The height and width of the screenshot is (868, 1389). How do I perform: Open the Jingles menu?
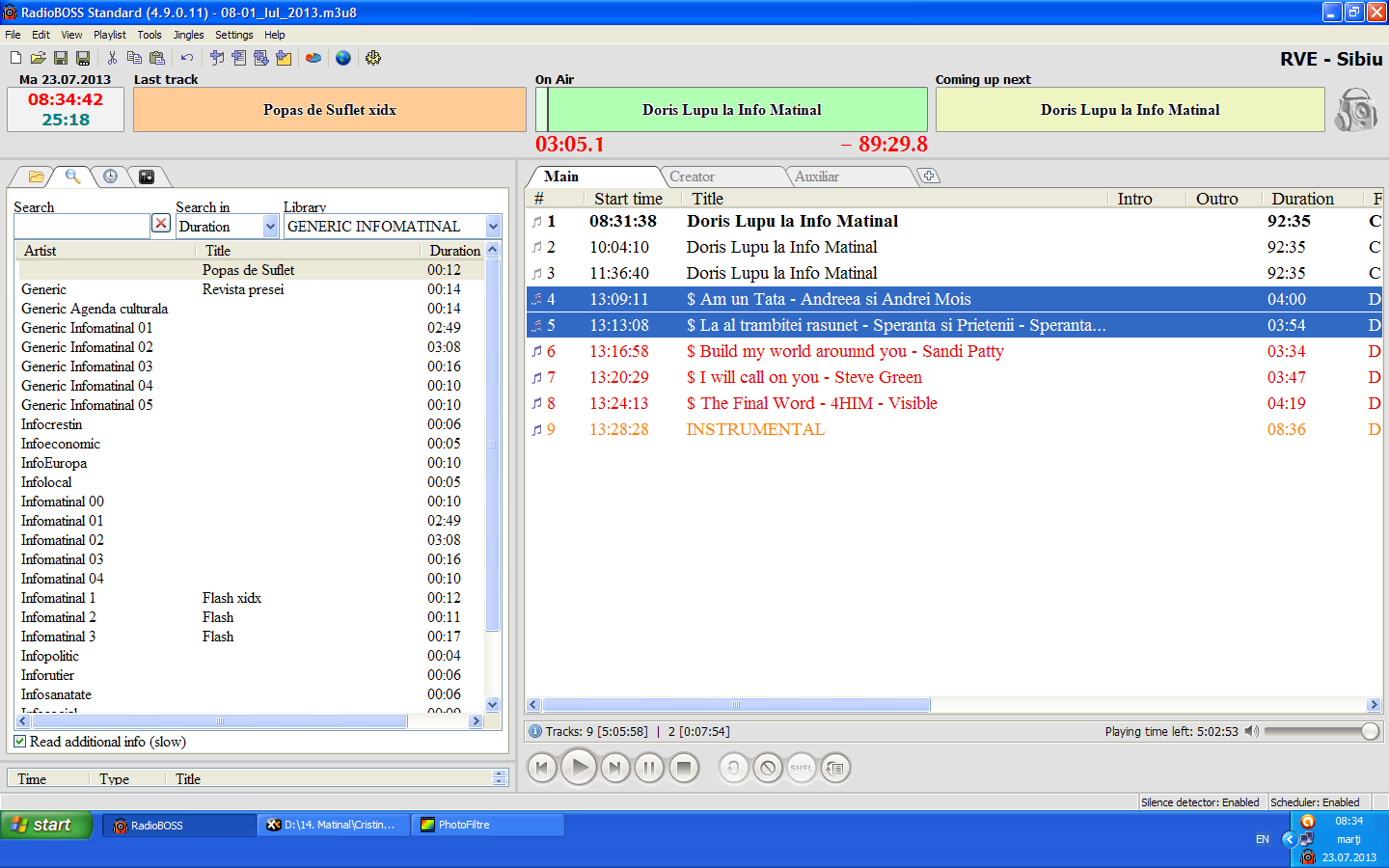tap(188, 35)
